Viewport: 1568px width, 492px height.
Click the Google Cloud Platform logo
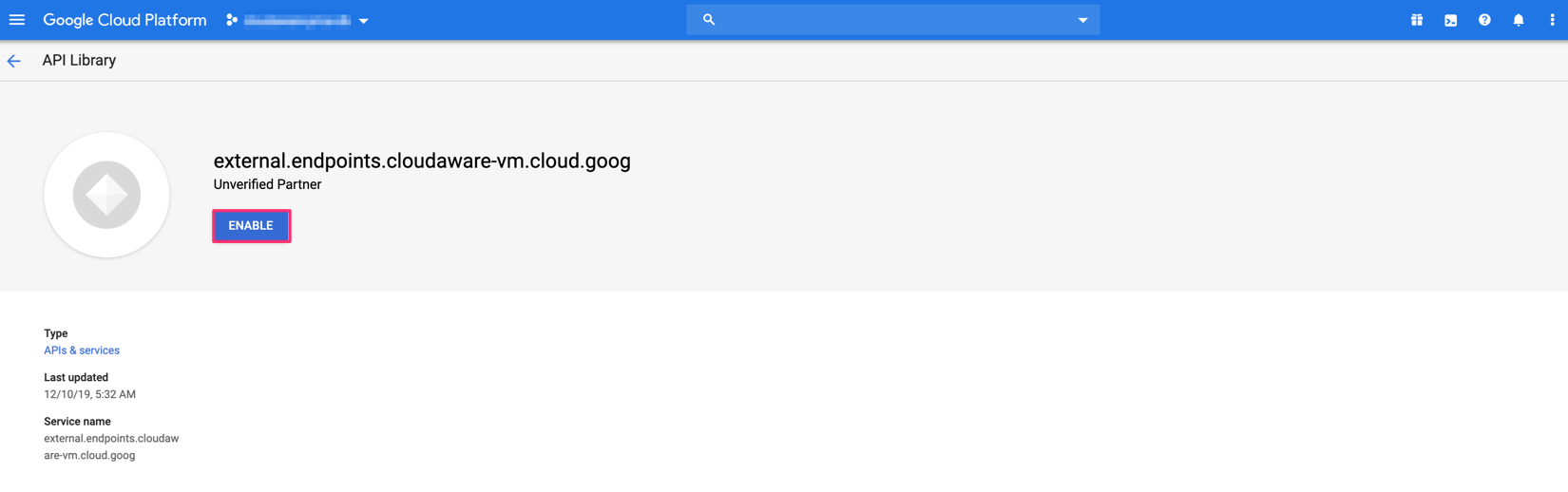124,20
